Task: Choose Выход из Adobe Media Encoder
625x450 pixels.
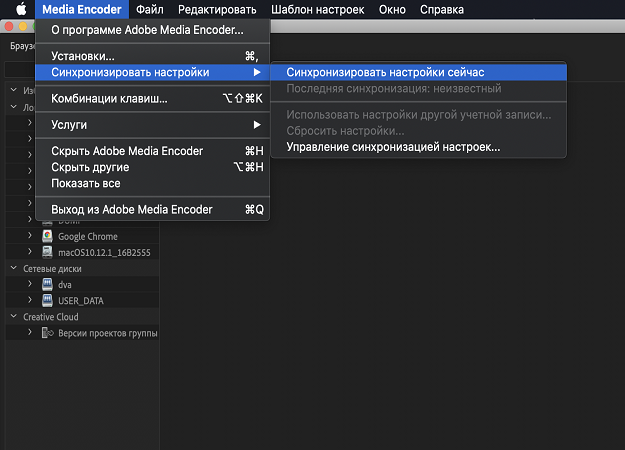Action: (131, 210)
